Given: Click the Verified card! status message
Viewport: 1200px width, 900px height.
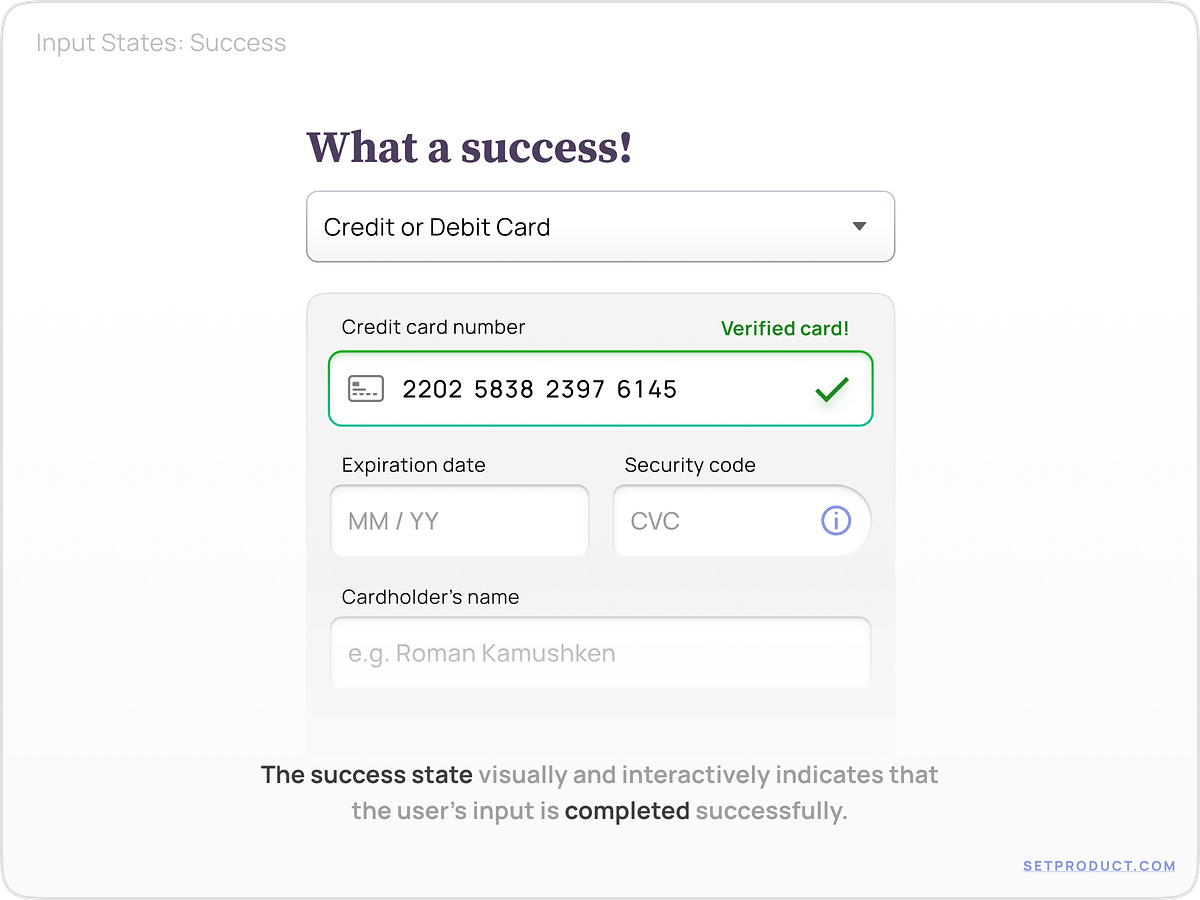Looking at the screenshot, I should point(785,329).
